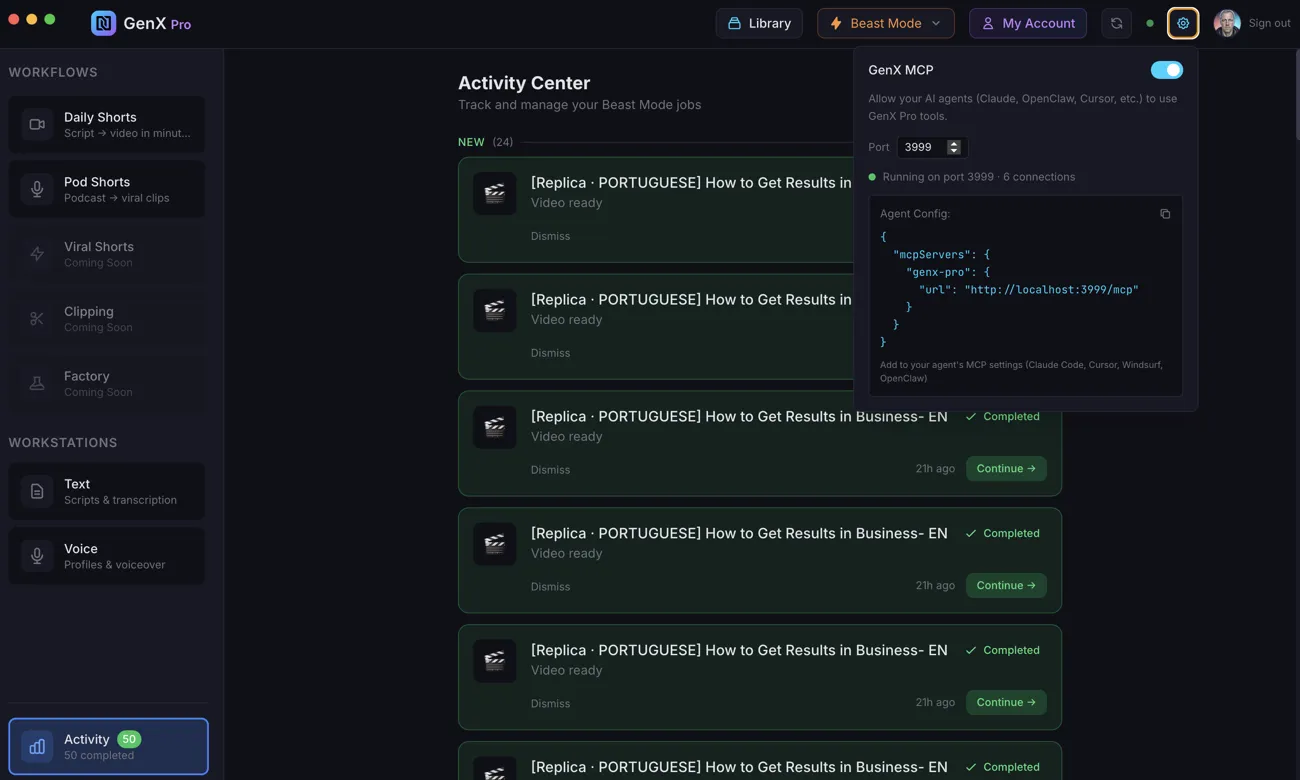Open the Beast Mode dropdown
This screenshot has width=1300, height=780.
(x=885, y=23)
